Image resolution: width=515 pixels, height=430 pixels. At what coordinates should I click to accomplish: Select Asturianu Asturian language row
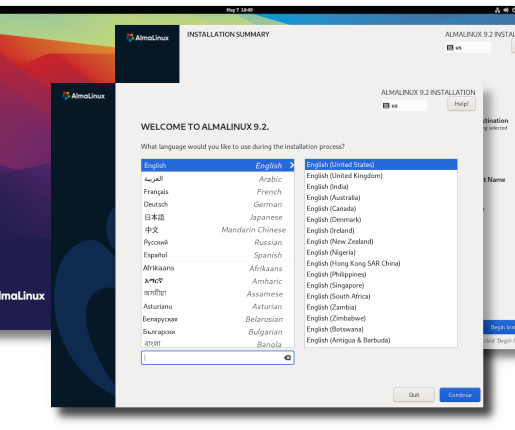click(218, 306)
